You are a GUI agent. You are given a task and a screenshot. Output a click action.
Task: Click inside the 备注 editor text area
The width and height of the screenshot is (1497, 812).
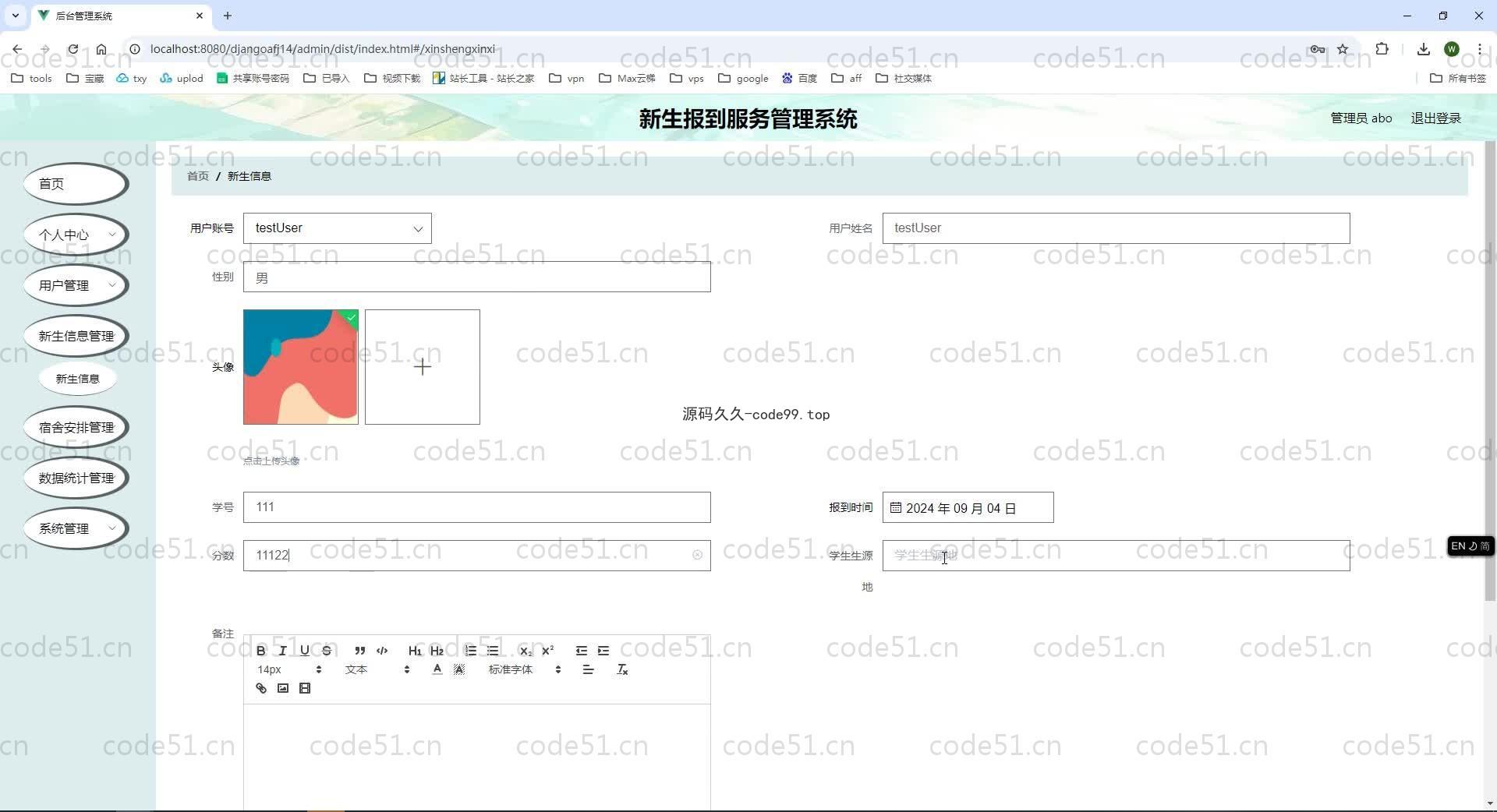[476, 757]
